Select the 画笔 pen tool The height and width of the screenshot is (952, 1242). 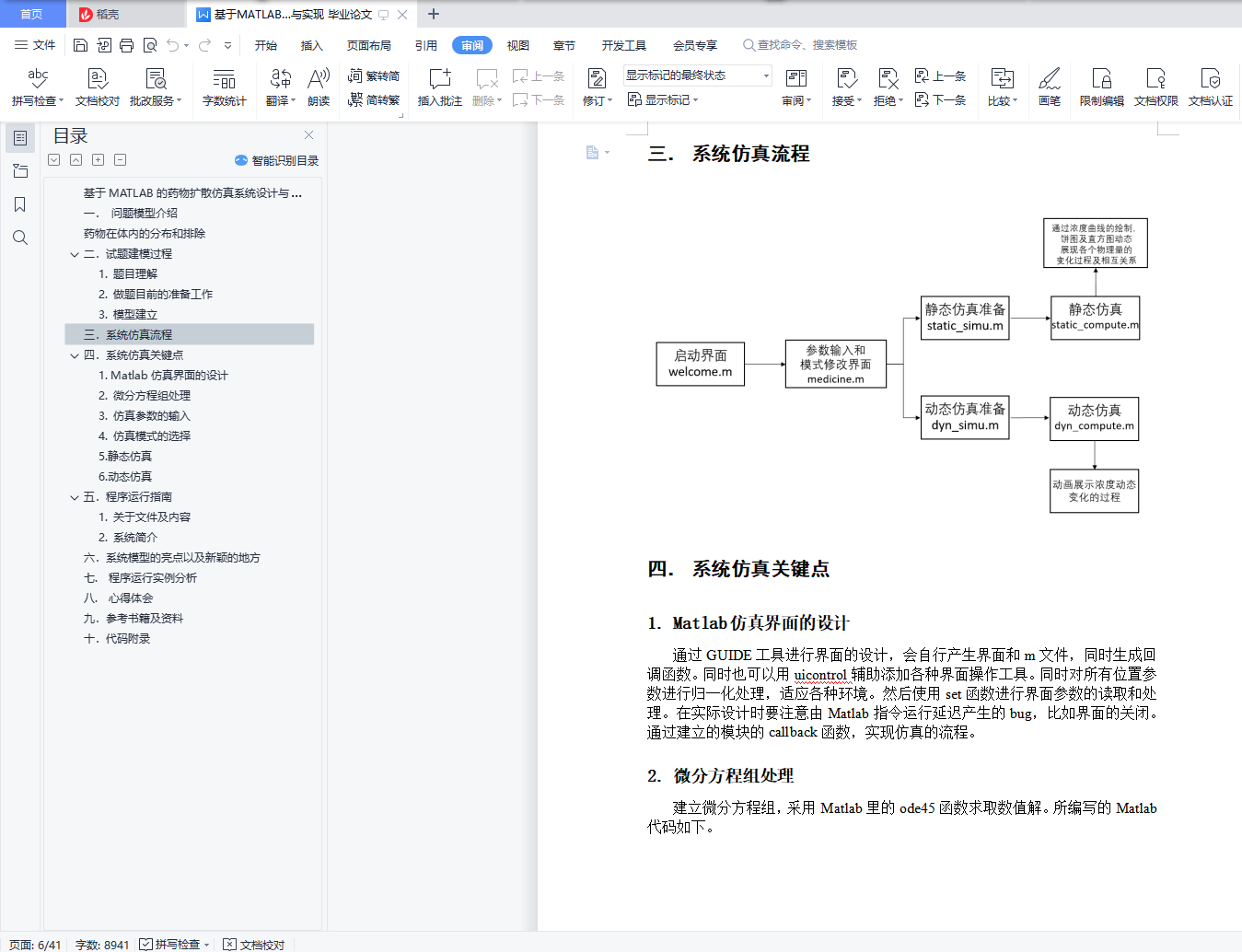click(1050, 87)
